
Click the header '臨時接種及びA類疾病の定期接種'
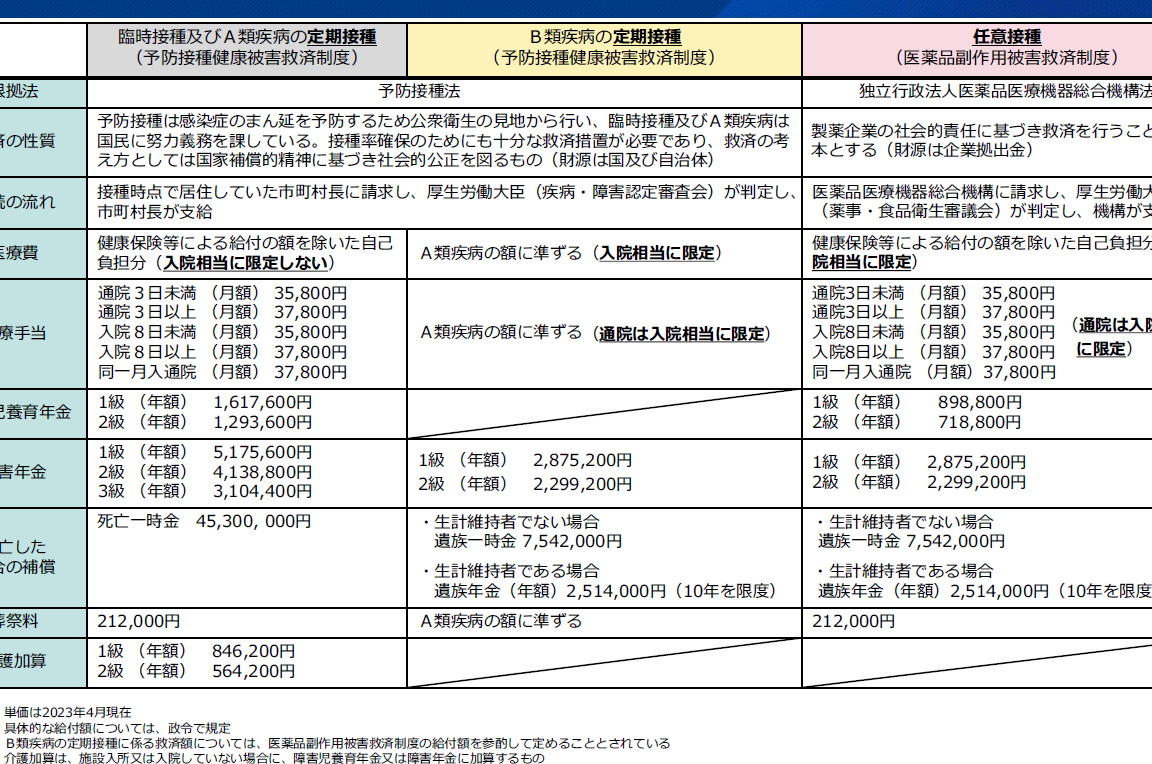coord(248,37)
